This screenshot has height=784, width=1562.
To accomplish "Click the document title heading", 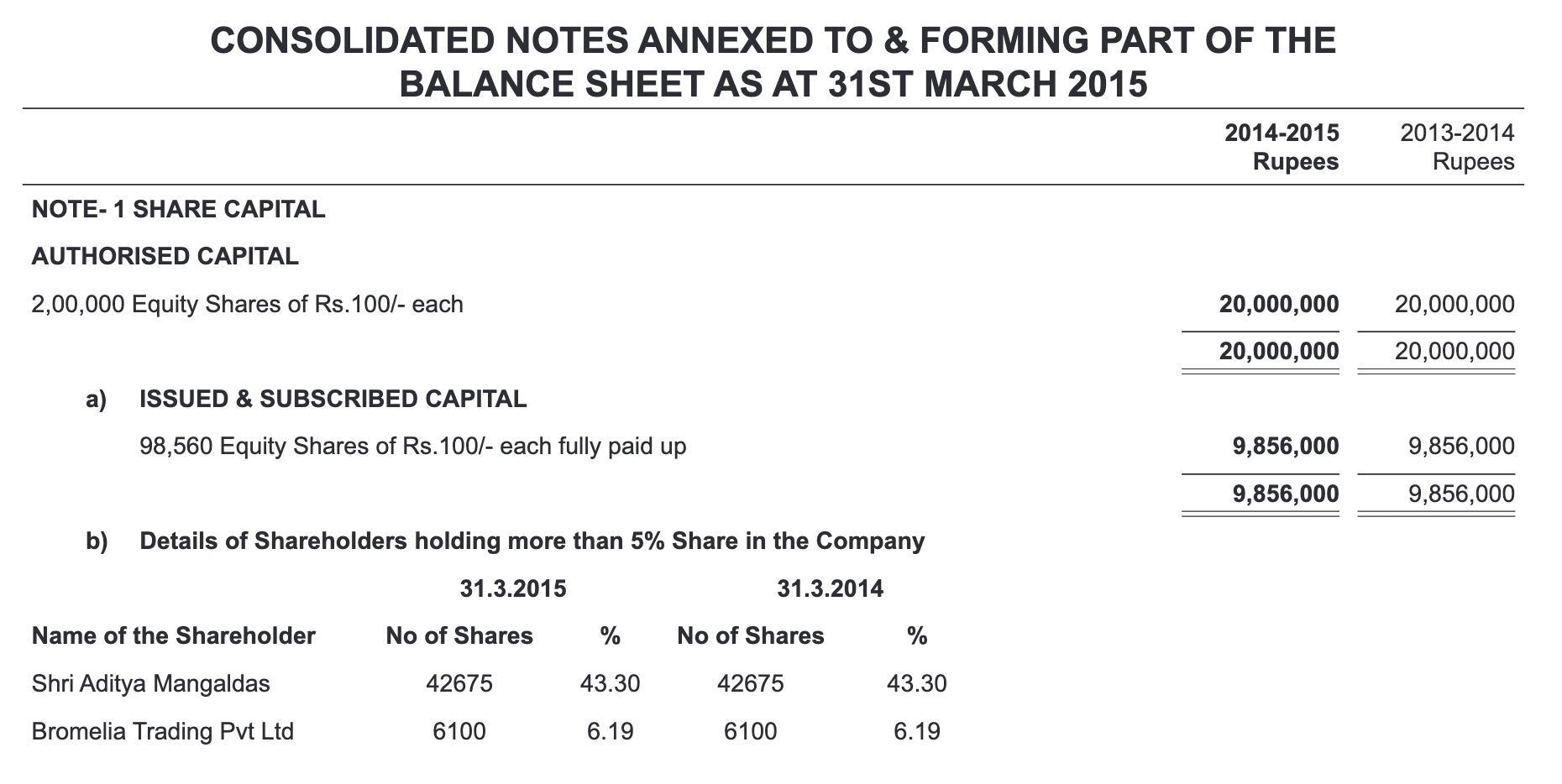I will 773,62.
